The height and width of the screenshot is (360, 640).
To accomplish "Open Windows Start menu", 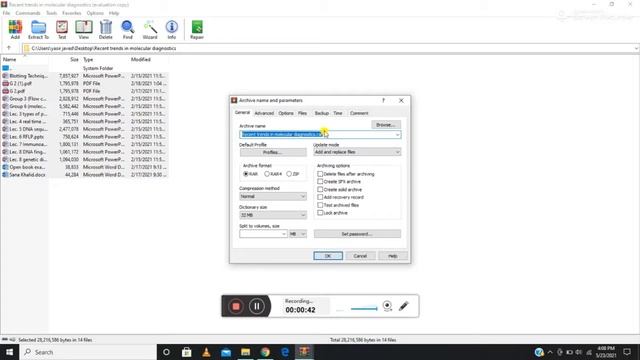I will [x=9, y=352].
